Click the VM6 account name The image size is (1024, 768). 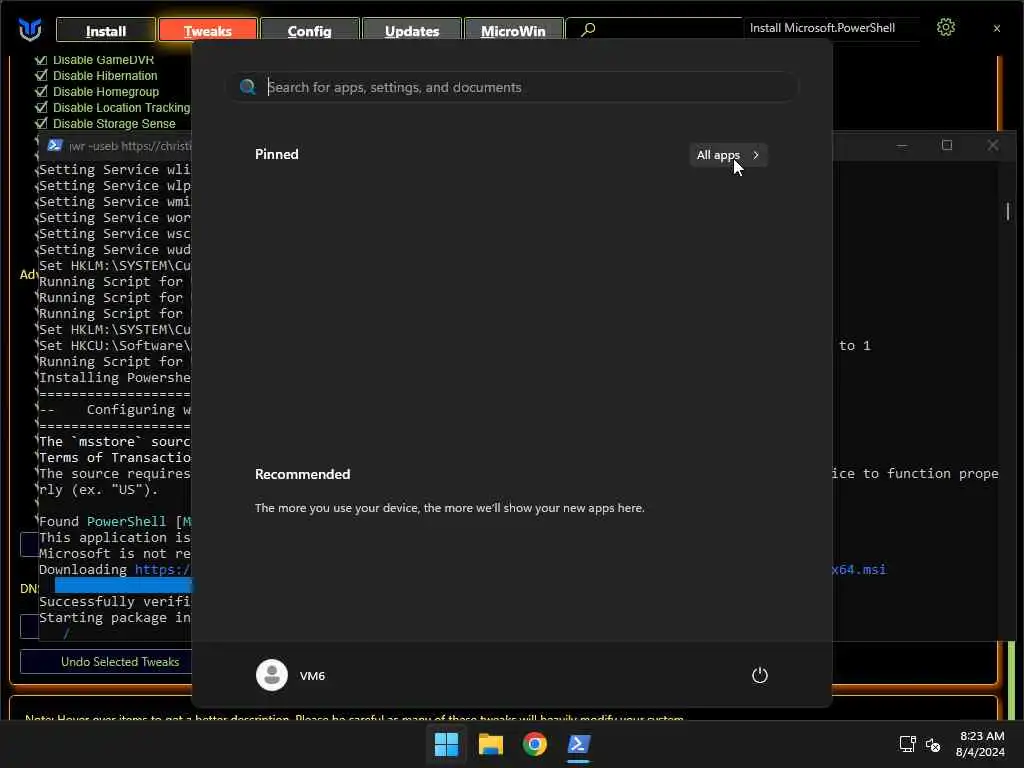pos(312,676)
